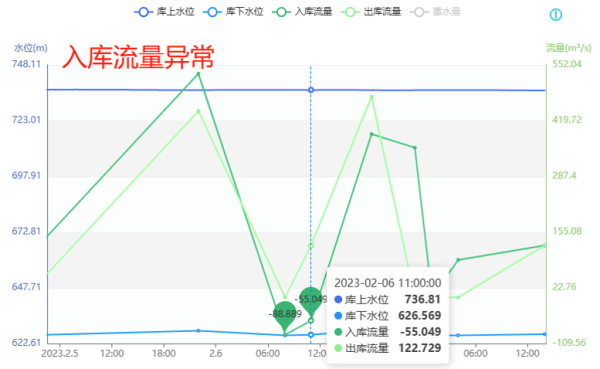The height and width of the screenshot is (369, 600).
Task: Click the tooltip value 736.81
Action: (422, 299)
